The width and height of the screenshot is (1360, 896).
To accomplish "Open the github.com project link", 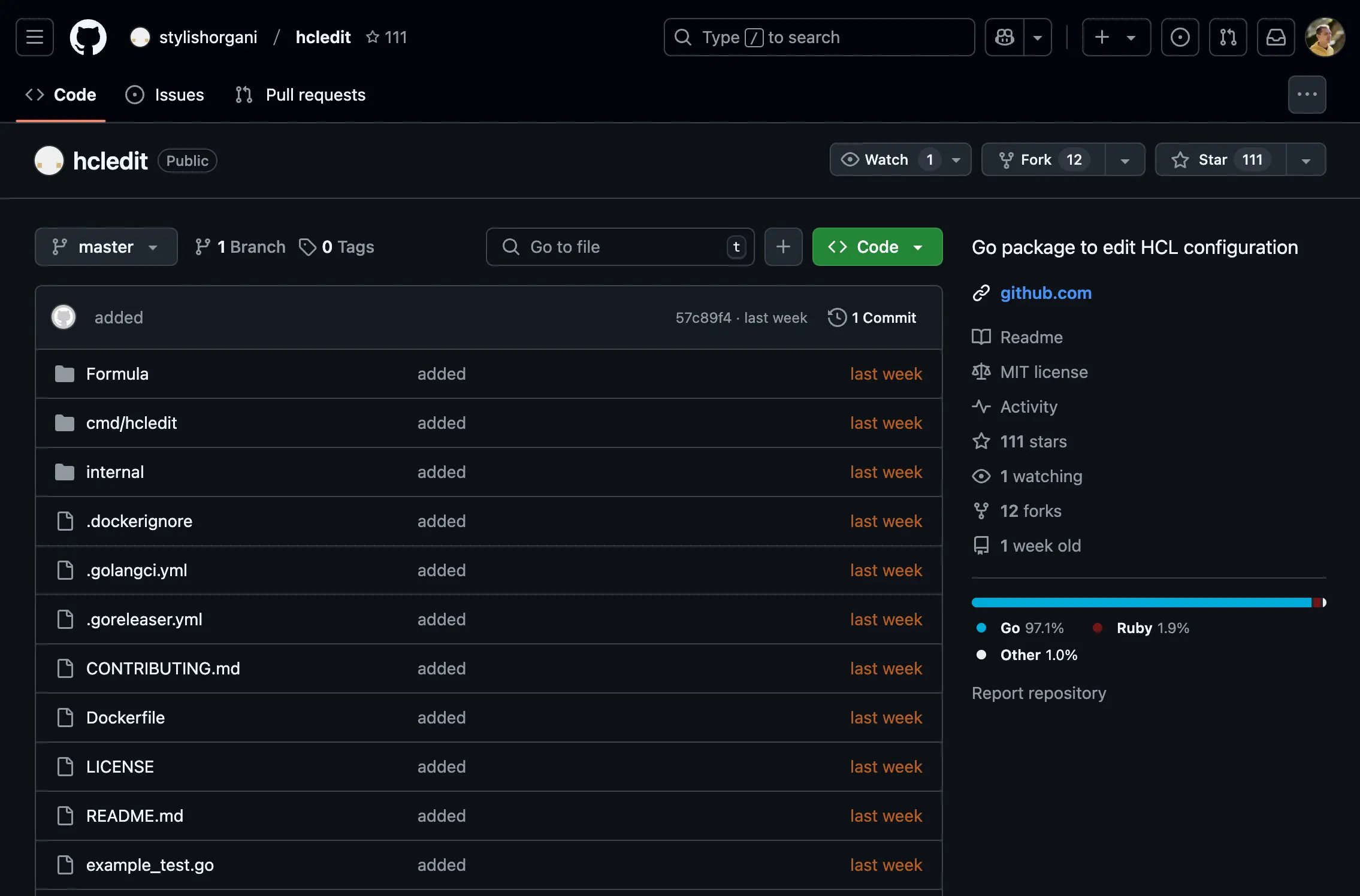I will click(1045, 293).
